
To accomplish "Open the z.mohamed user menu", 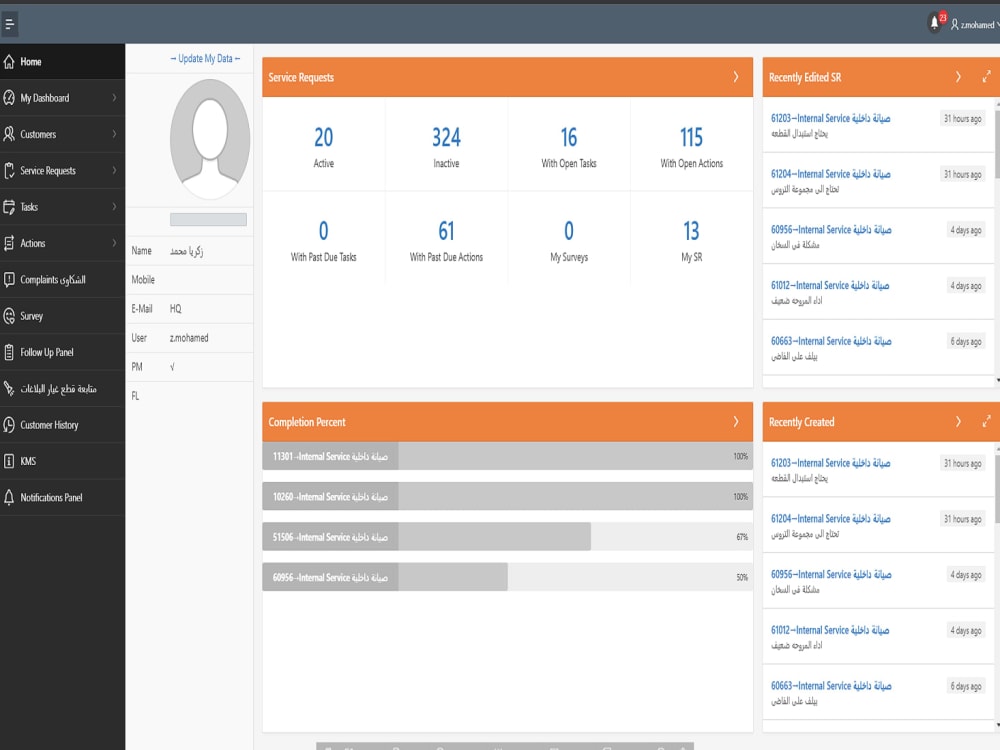I will tap(974, 25).
